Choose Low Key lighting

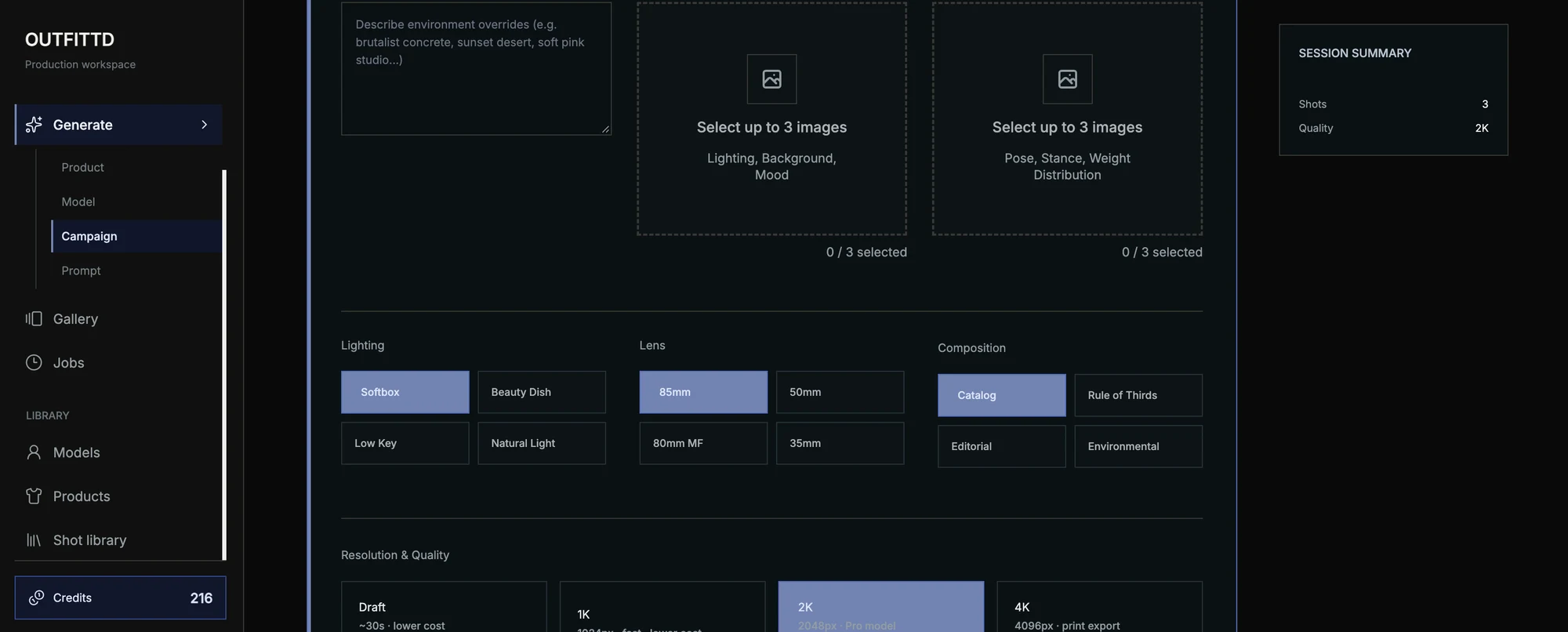405,443
